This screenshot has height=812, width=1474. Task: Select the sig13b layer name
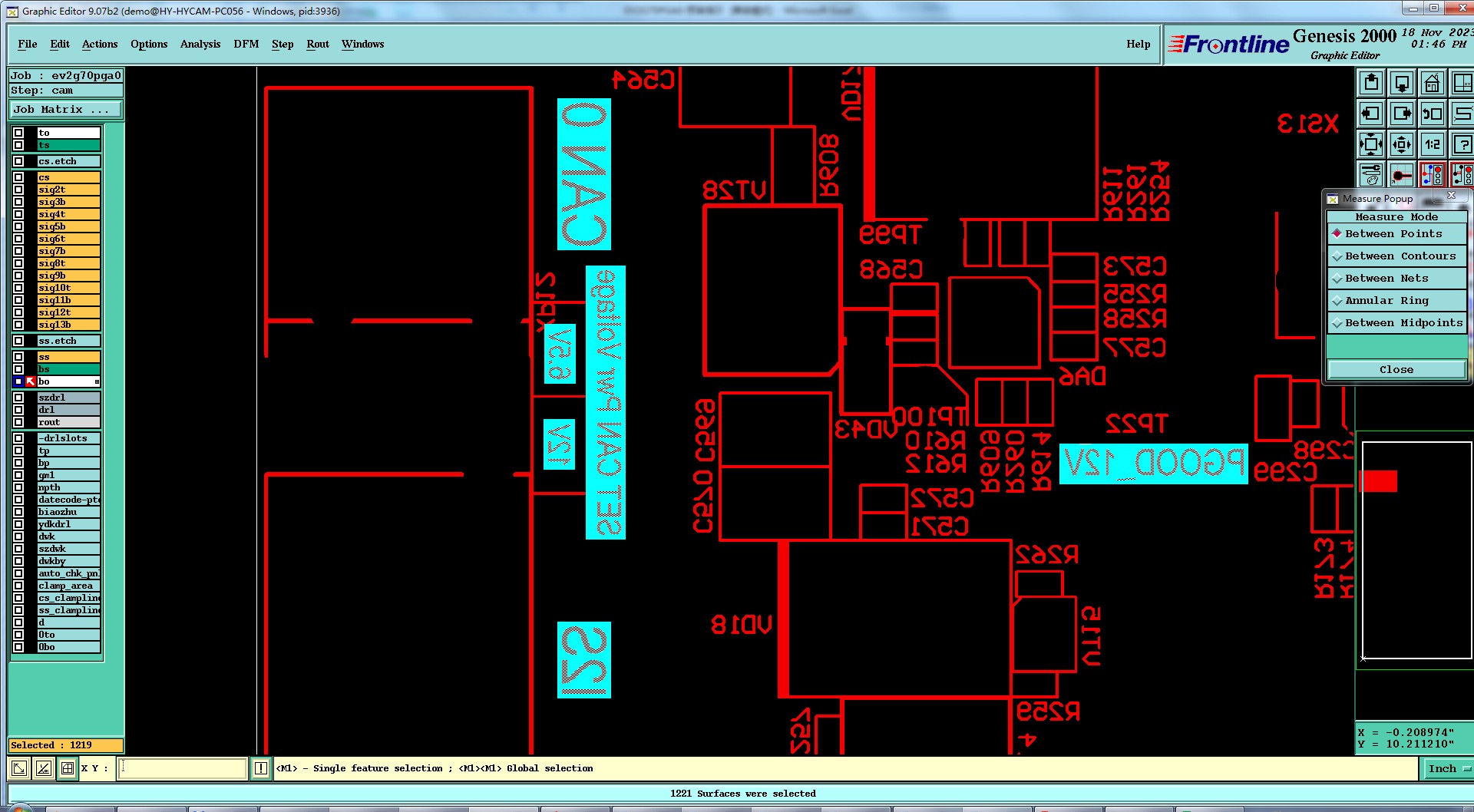(x=68, y=325)
